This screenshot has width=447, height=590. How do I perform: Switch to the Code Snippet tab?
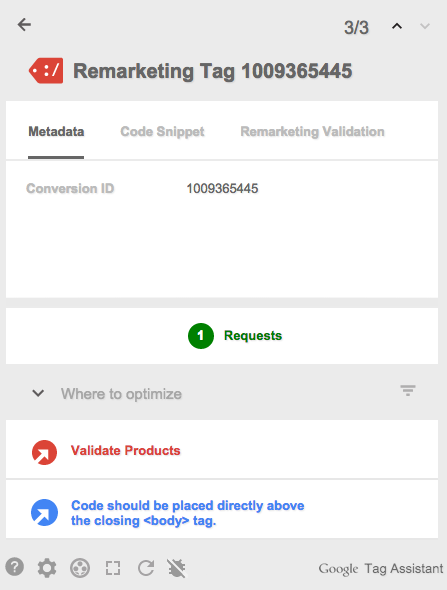(162, 131)
